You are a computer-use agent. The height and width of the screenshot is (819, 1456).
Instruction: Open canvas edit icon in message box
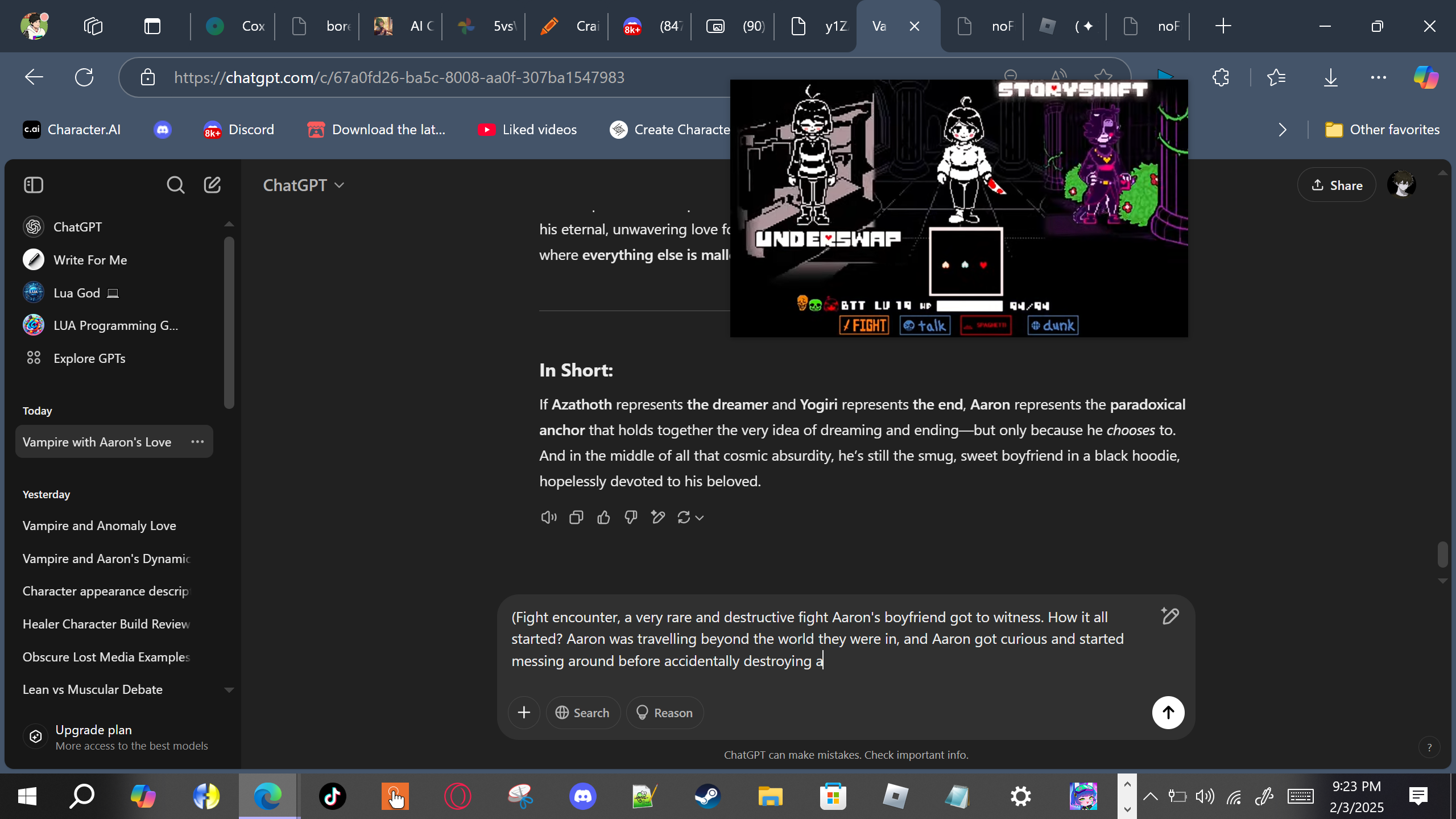[1170, 616]
